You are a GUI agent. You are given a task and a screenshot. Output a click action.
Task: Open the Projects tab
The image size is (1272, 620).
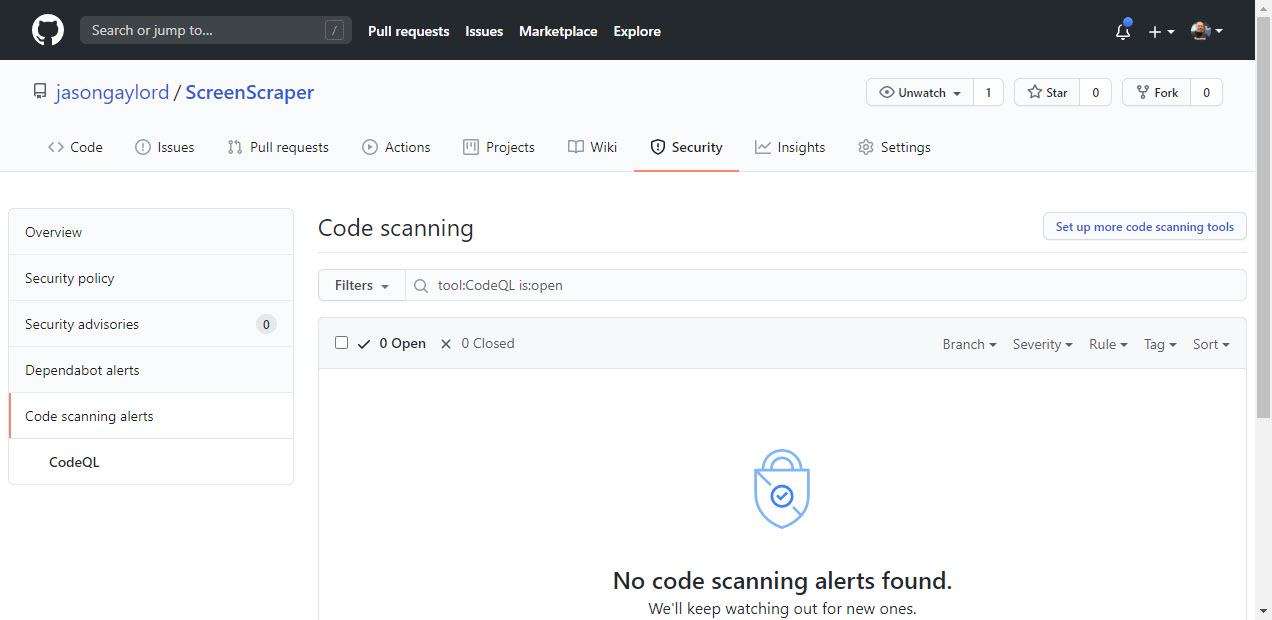499,147
